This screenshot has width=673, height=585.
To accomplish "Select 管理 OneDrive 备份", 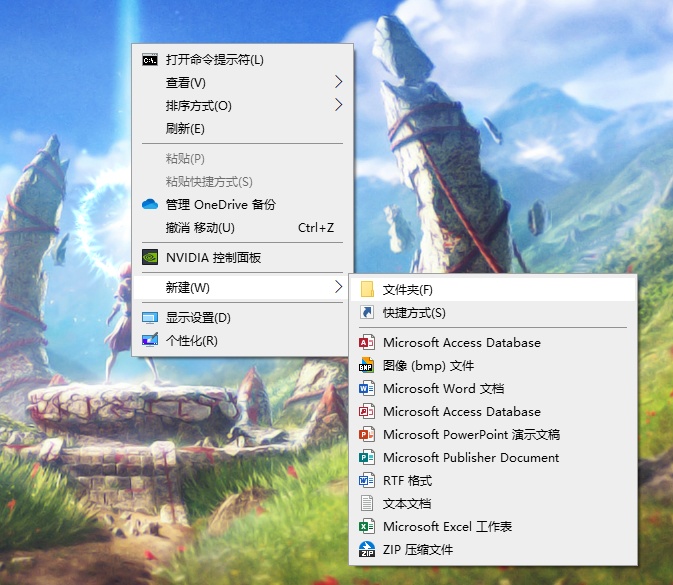I will pos(243,204).
